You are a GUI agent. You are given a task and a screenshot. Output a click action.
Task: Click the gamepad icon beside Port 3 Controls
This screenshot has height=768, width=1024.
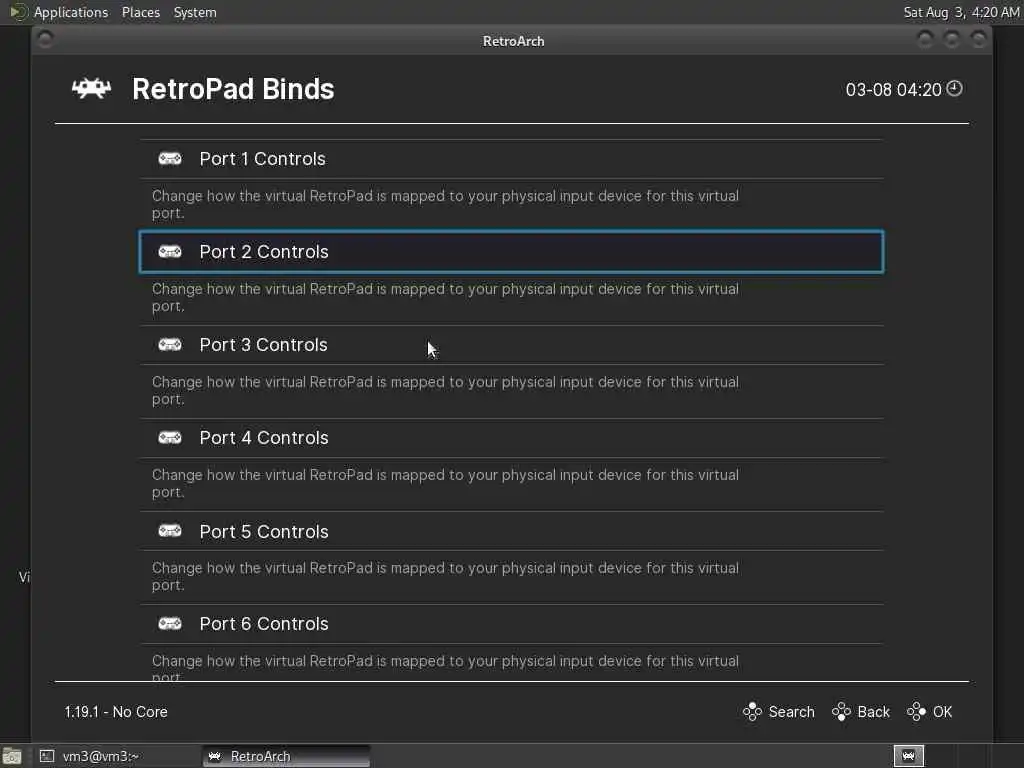170,345
